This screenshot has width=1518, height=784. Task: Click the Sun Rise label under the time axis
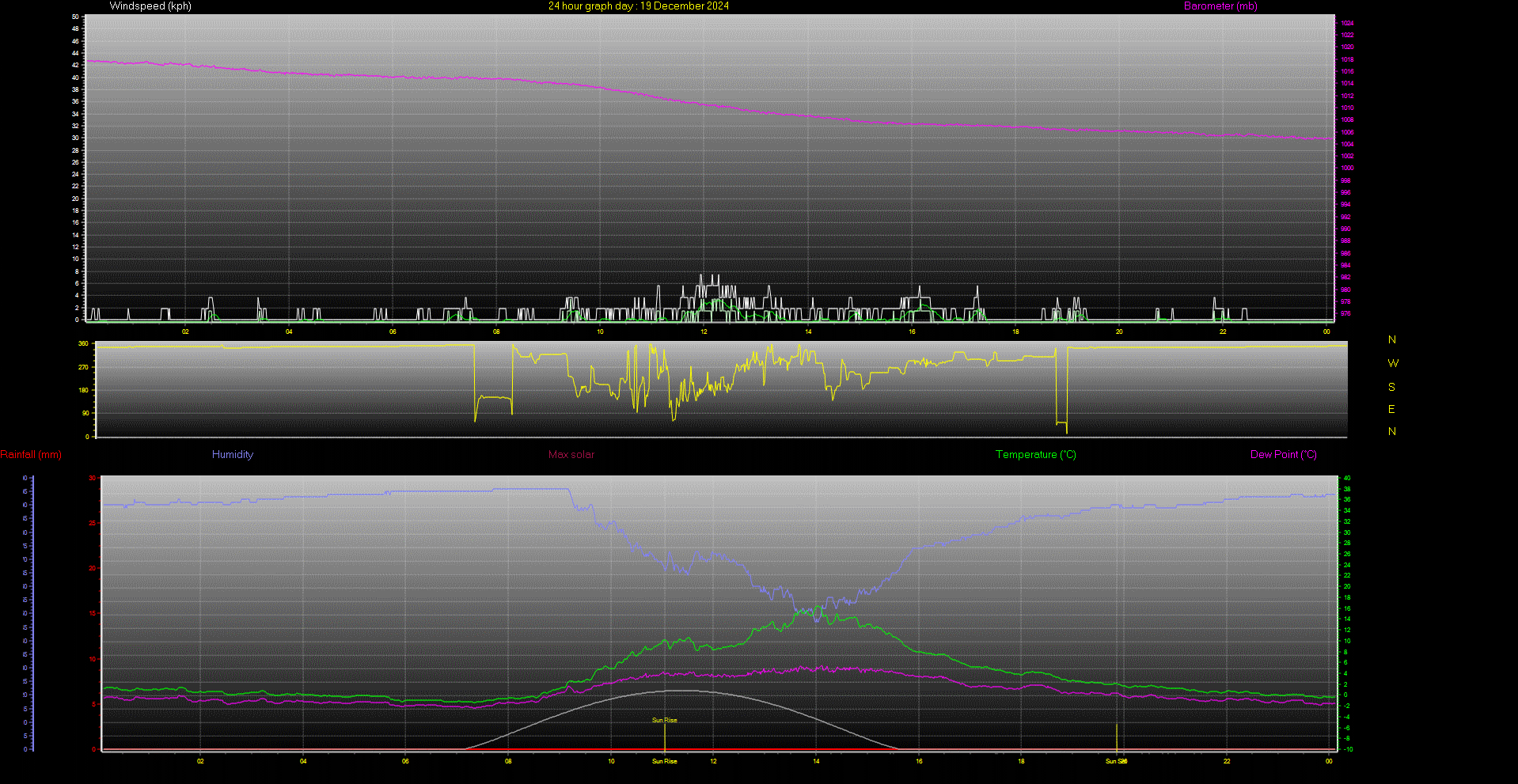665,761
